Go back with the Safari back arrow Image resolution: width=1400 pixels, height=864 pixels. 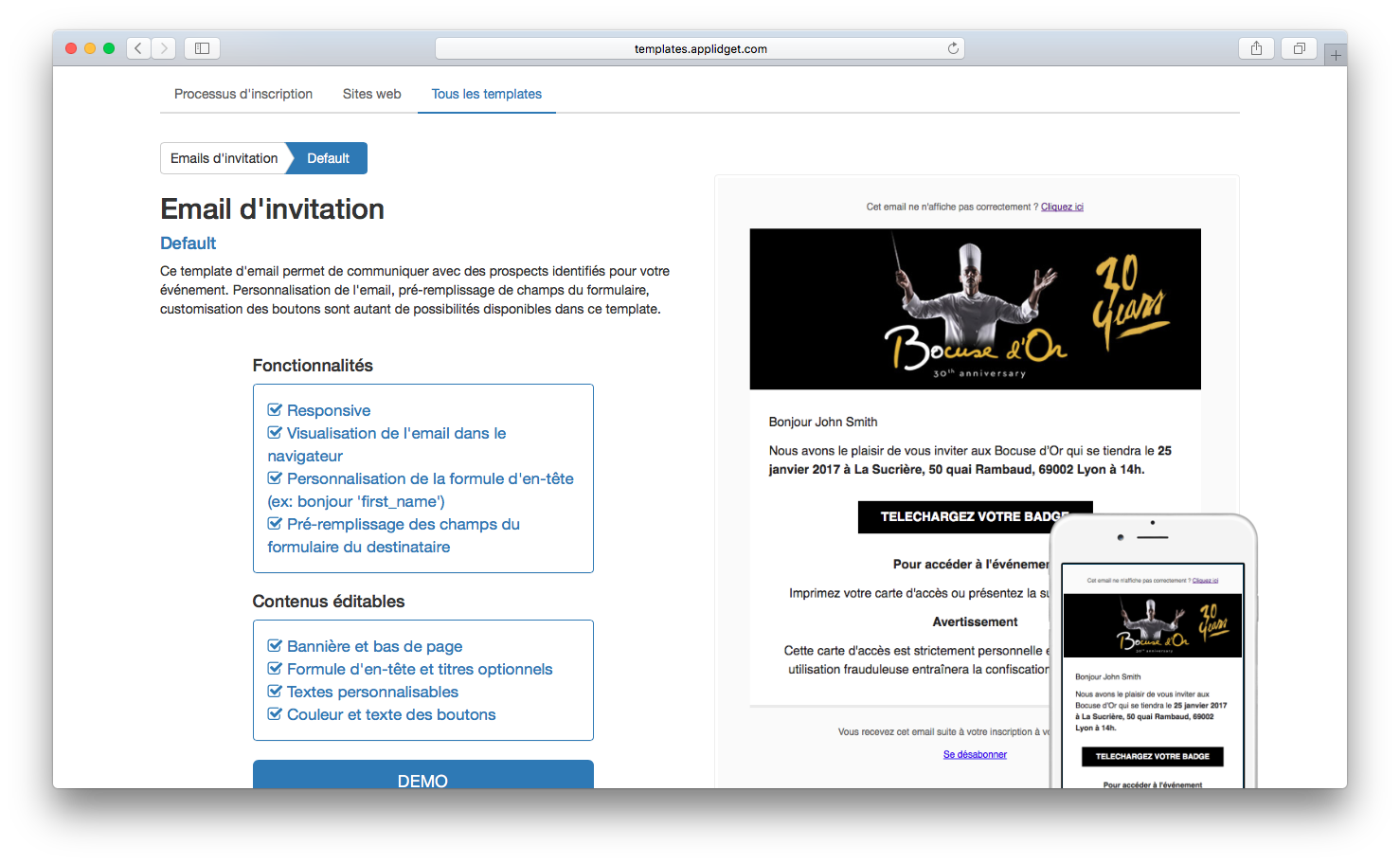coord(138,48)
